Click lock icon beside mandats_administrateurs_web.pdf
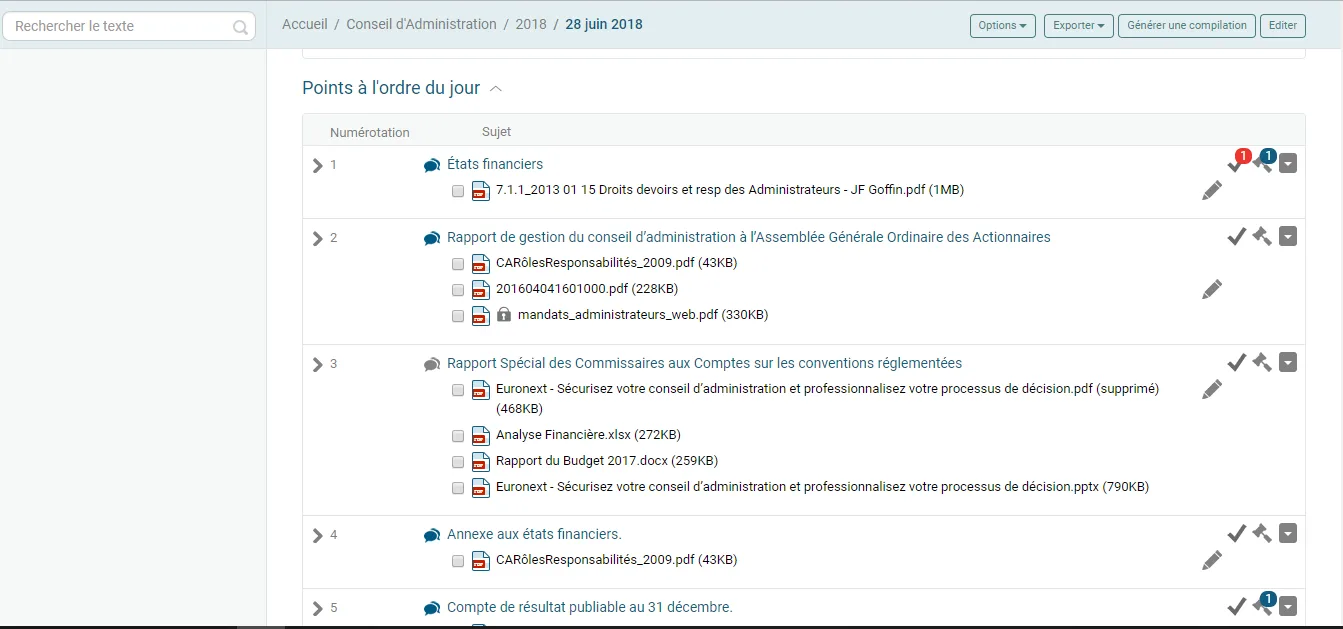 click(x=504, y=314)
